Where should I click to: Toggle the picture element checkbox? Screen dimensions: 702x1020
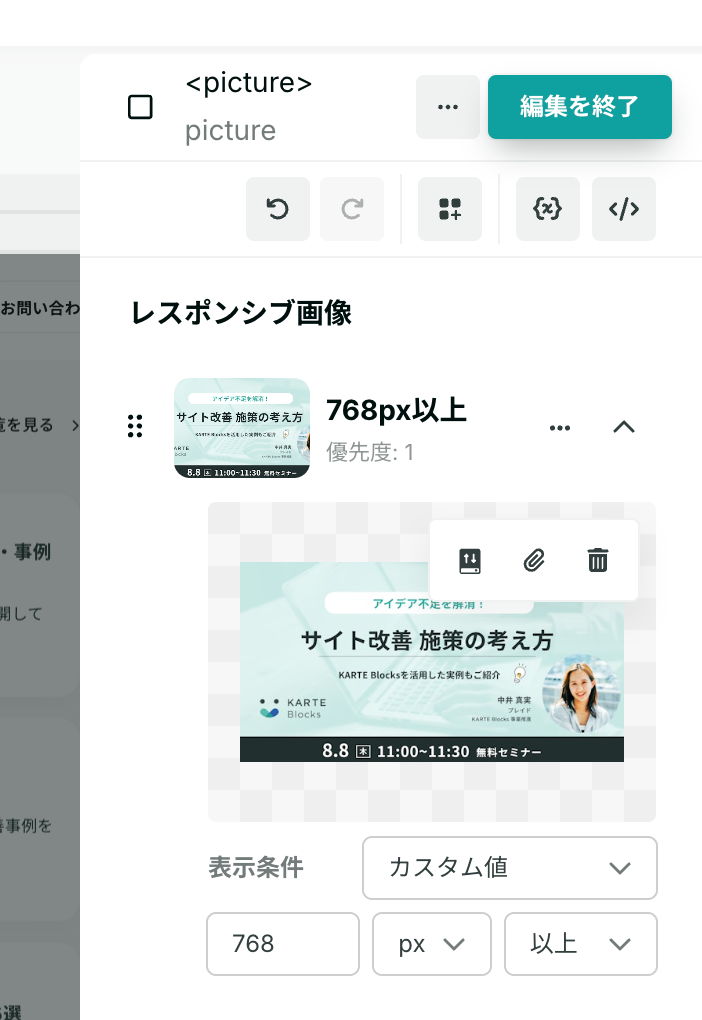point(140,107)
